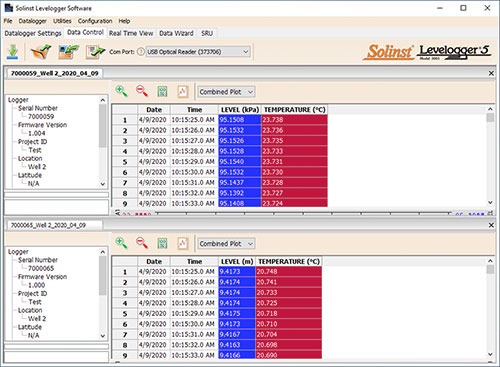The width and height of the screenshot is (500, 367).
Task: Close the 7000059_Well 2 data panel
Action: pyautogui.click(x=491, y=73)
